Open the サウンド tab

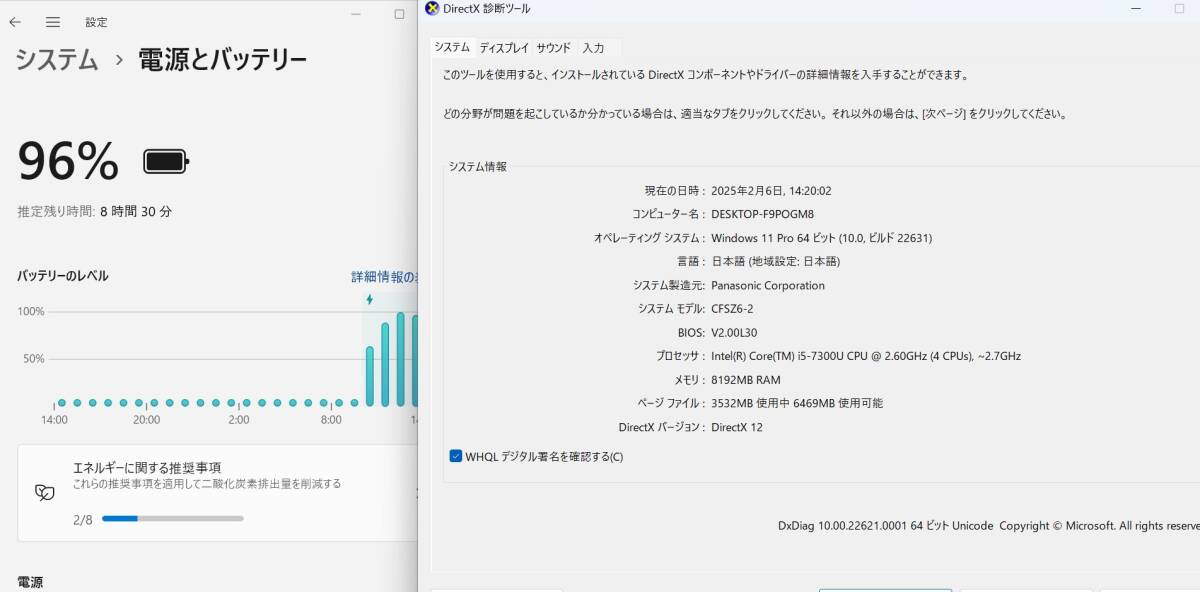coord(554,47)
